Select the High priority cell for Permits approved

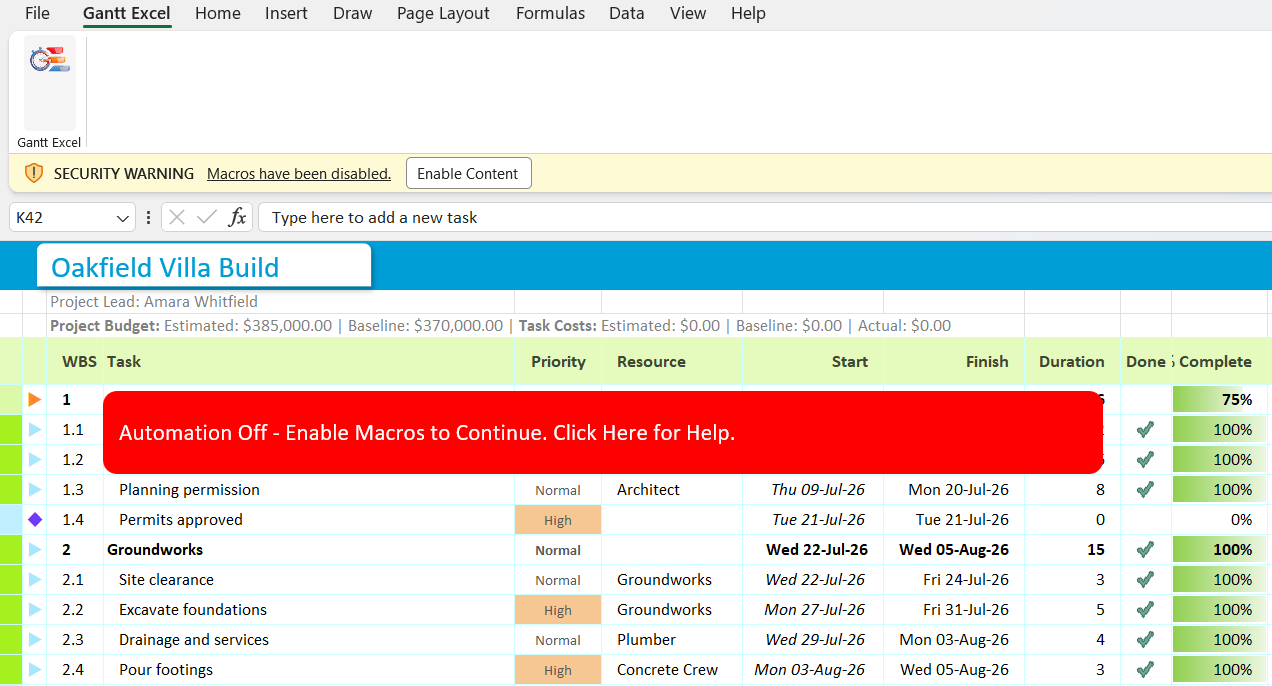click(x=558, y=520)
